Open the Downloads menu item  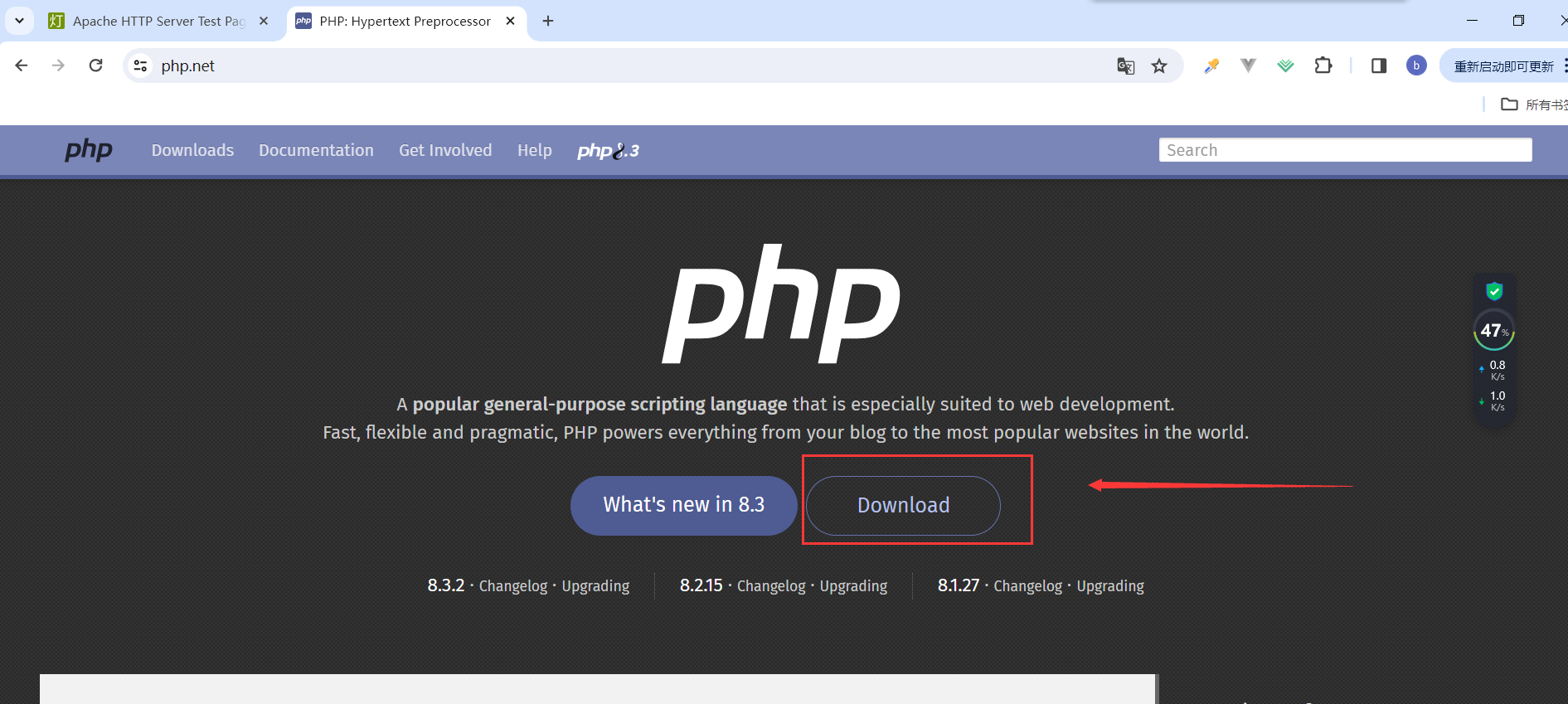pos(192,150)
